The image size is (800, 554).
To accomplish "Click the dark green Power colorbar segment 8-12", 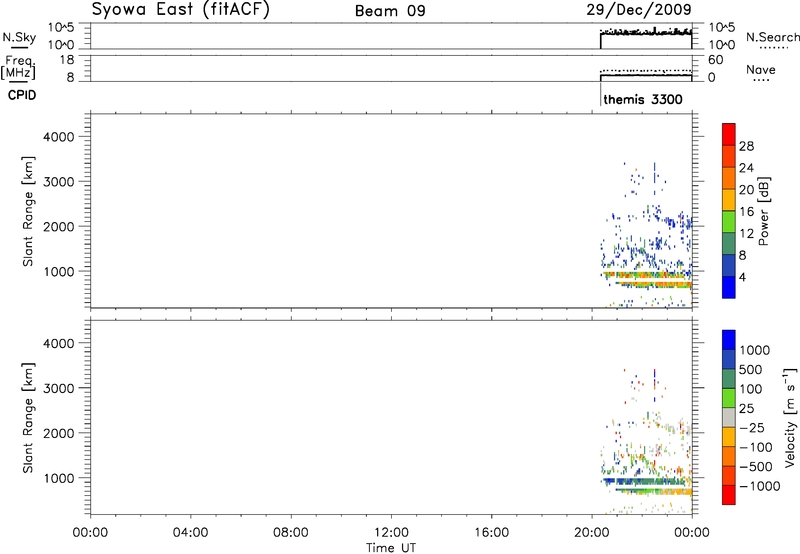I will click(729, 243).
